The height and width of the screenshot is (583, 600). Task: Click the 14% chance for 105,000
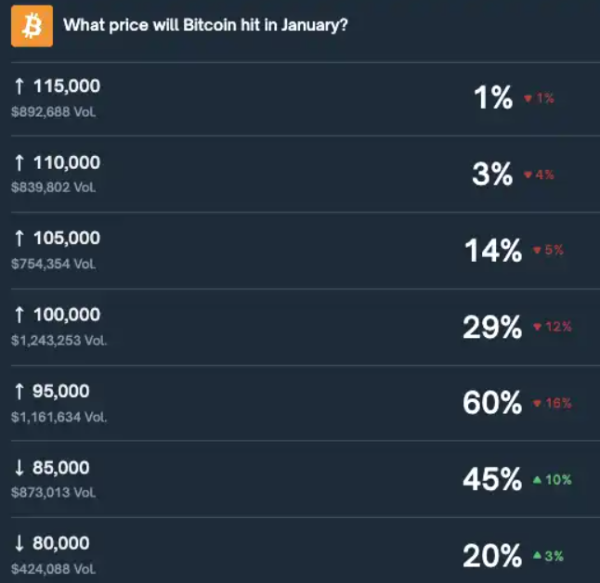click(493, 251)
